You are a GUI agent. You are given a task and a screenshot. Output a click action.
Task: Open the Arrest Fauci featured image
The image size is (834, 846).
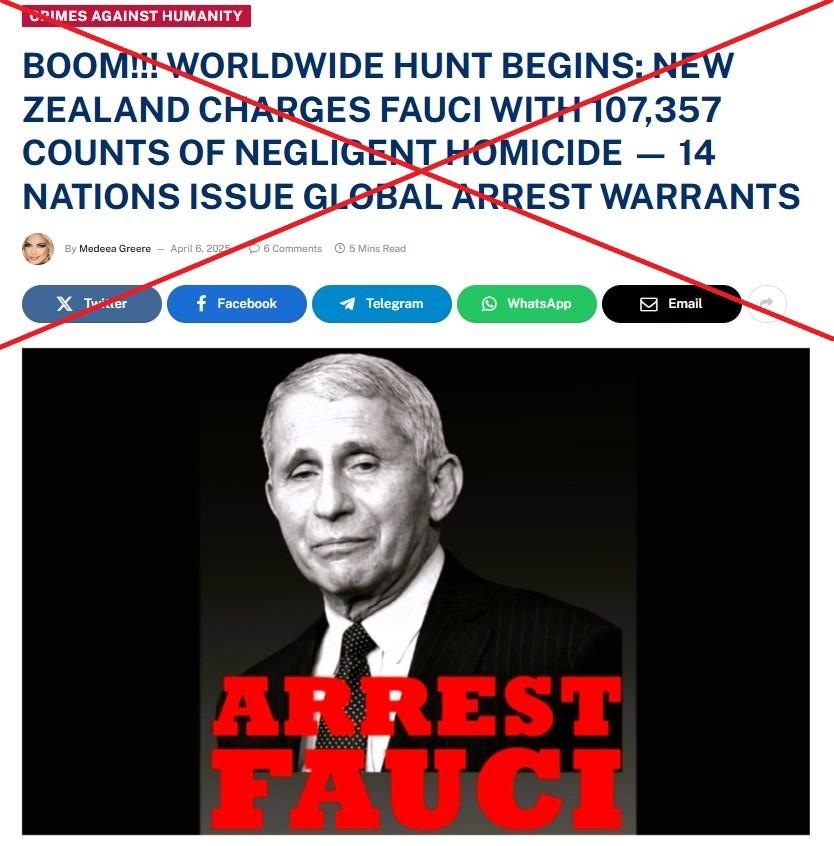point(416,591)
